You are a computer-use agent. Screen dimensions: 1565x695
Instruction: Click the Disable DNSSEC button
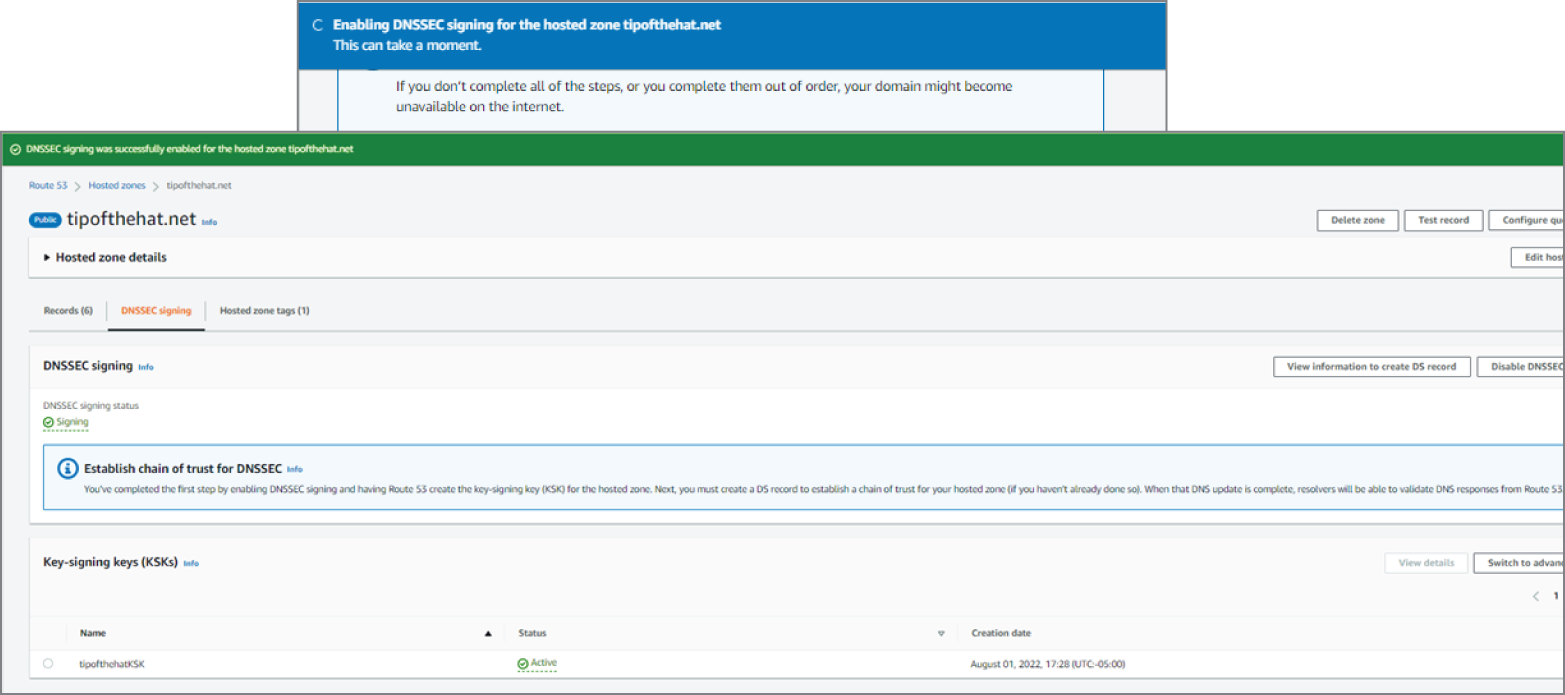pyautogui.click(x=1521, y=367)
